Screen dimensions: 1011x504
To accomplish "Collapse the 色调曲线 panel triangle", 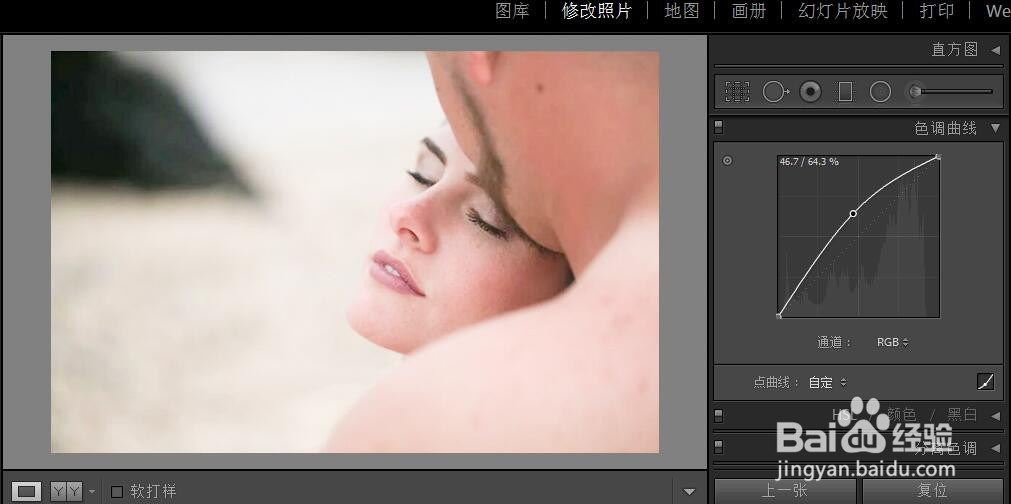I will (x=996, y=128).
